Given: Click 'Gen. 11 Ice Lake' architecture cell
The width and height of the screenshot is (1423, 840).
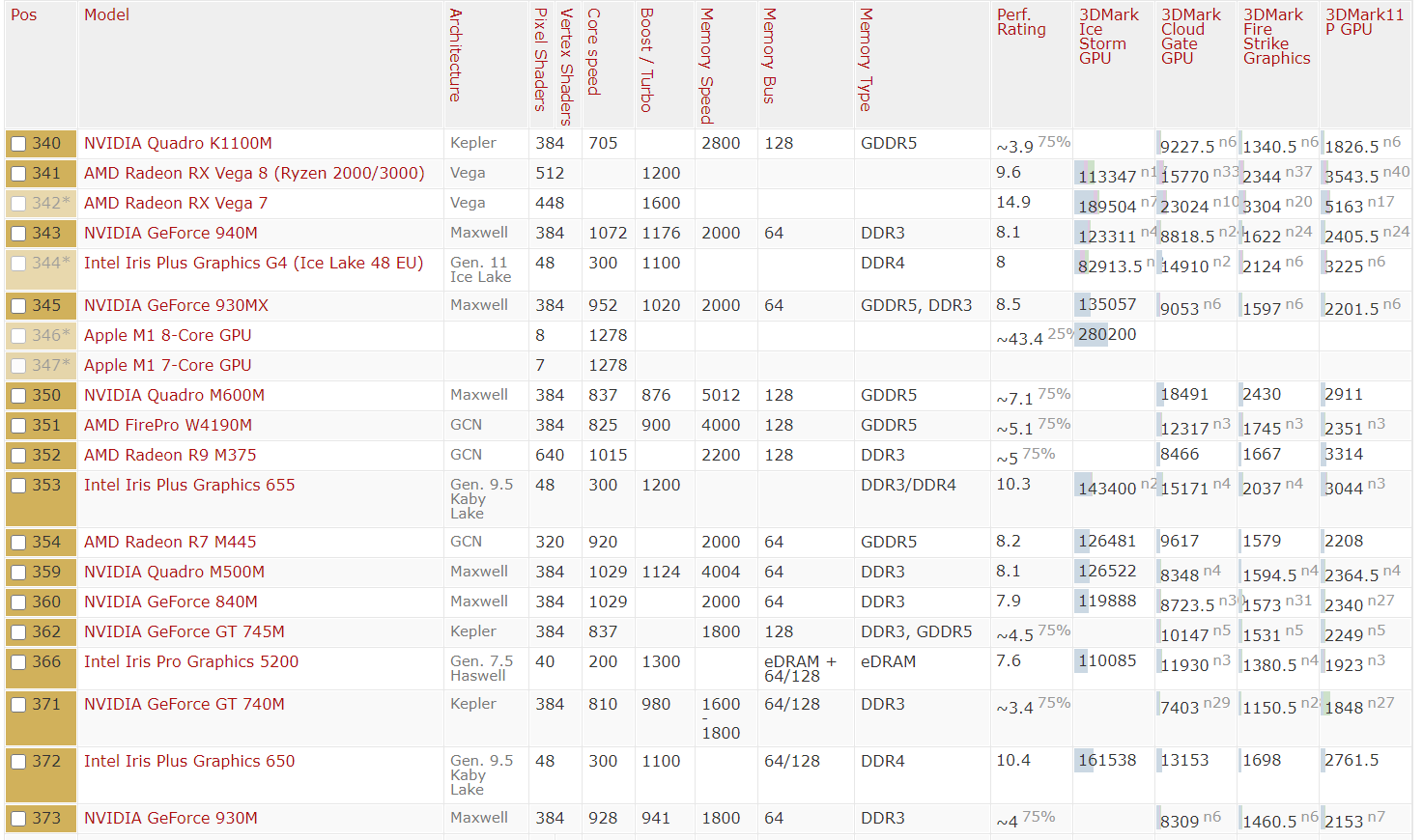Looking at the screenshot, I should [x=481, y=269].
